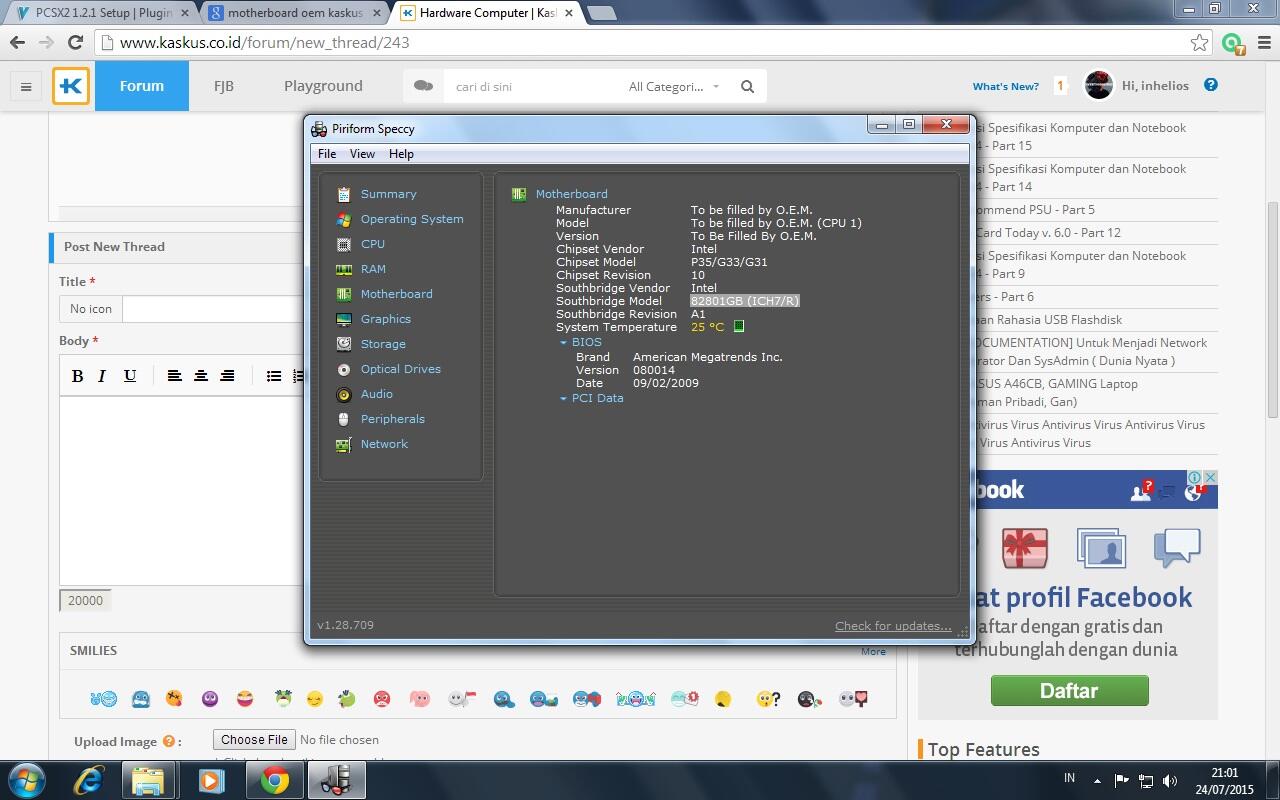Screen dimensions: 1280x800
Task: Open the File menu in Speccy
Action: tap(327, 154)
